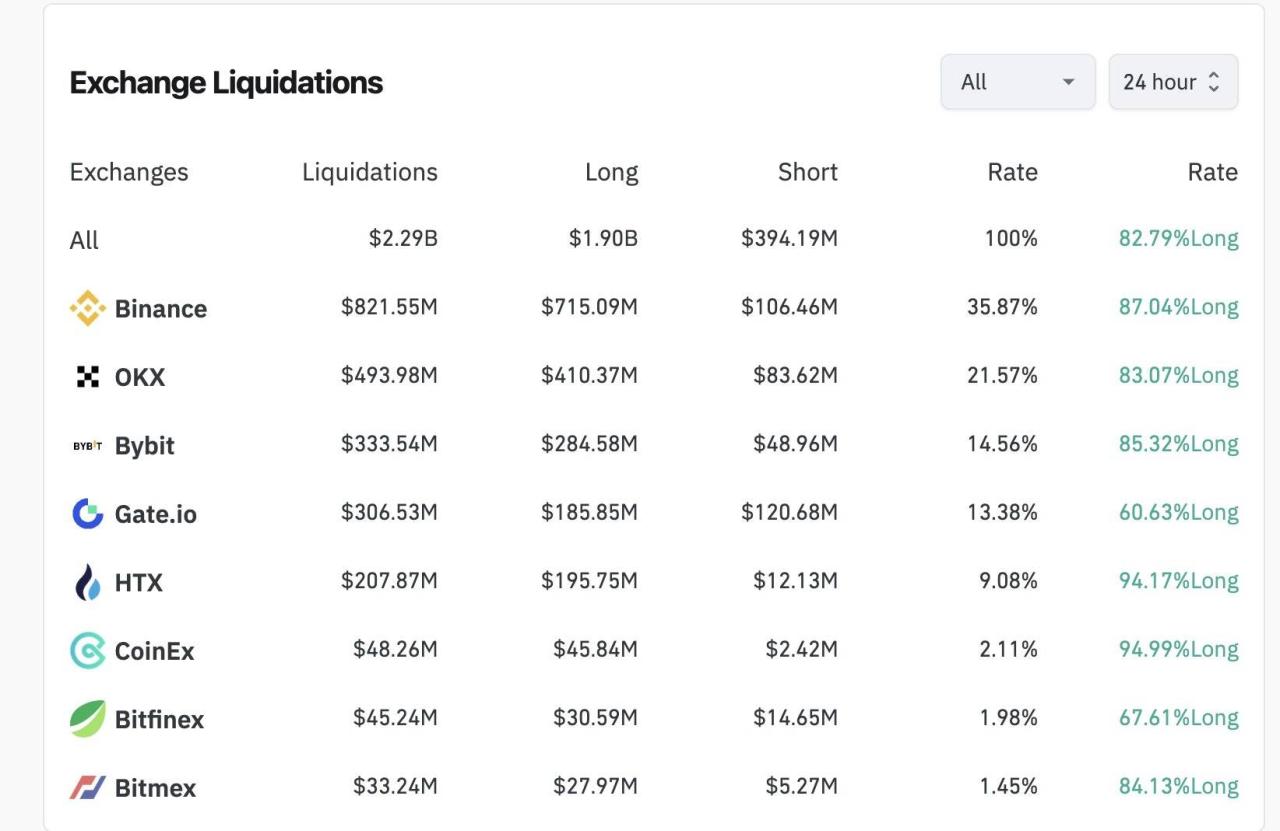
Task: Click the Gate.io logo icon
Action: click(87, 514)
